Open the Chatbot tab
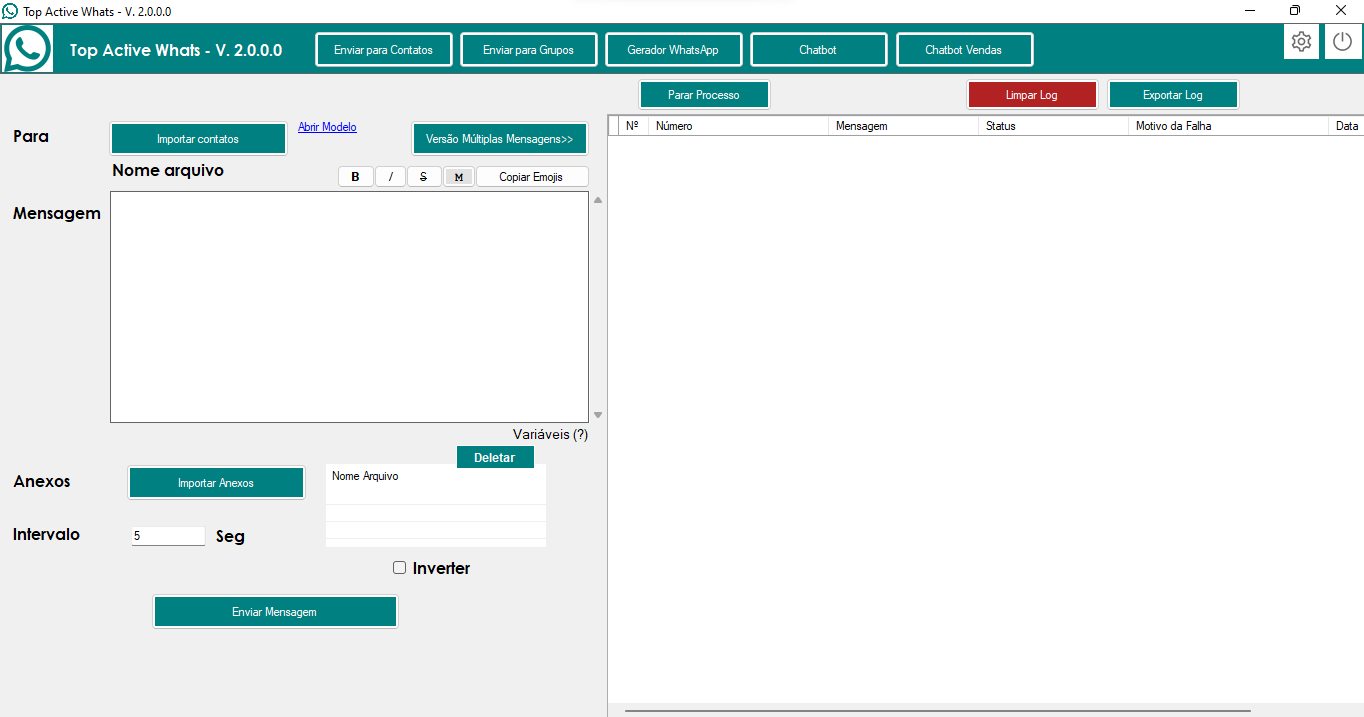Screen dimensions: 1364x717 (818, 50)
